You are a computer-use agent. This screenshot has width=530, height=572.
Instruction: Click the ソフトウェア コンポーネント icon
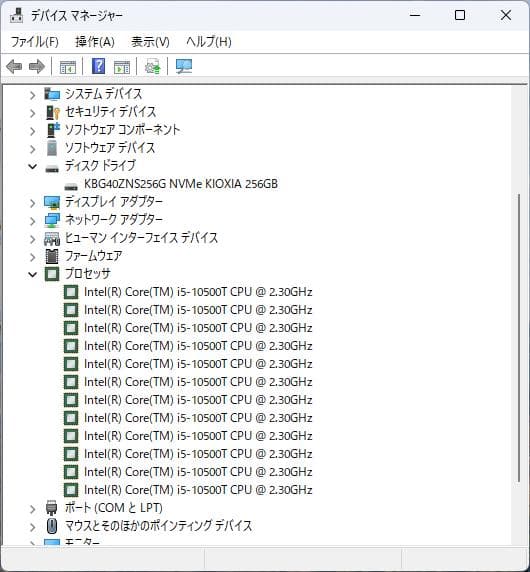point(53,130)
